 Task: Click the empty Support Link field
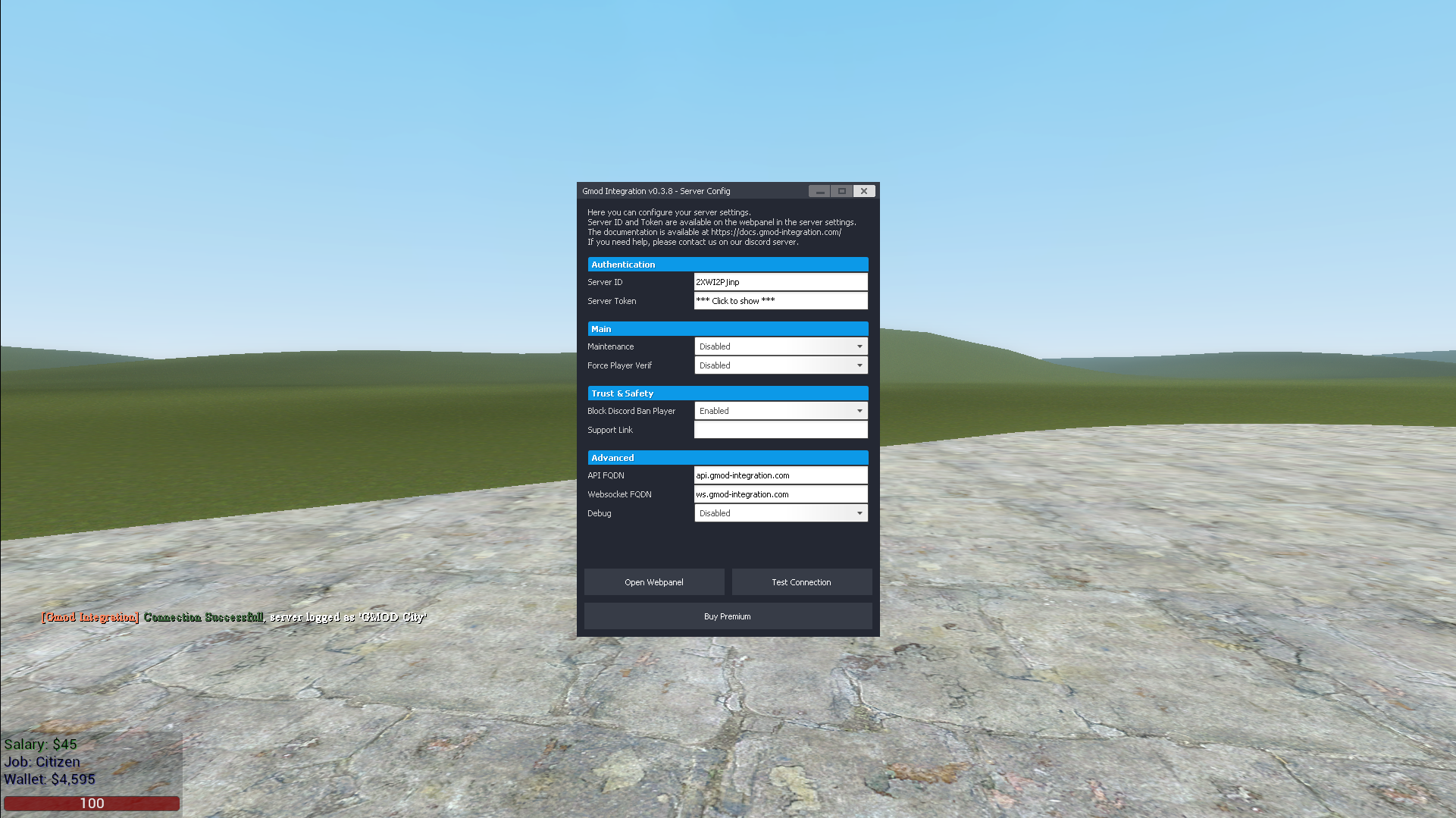780,430
